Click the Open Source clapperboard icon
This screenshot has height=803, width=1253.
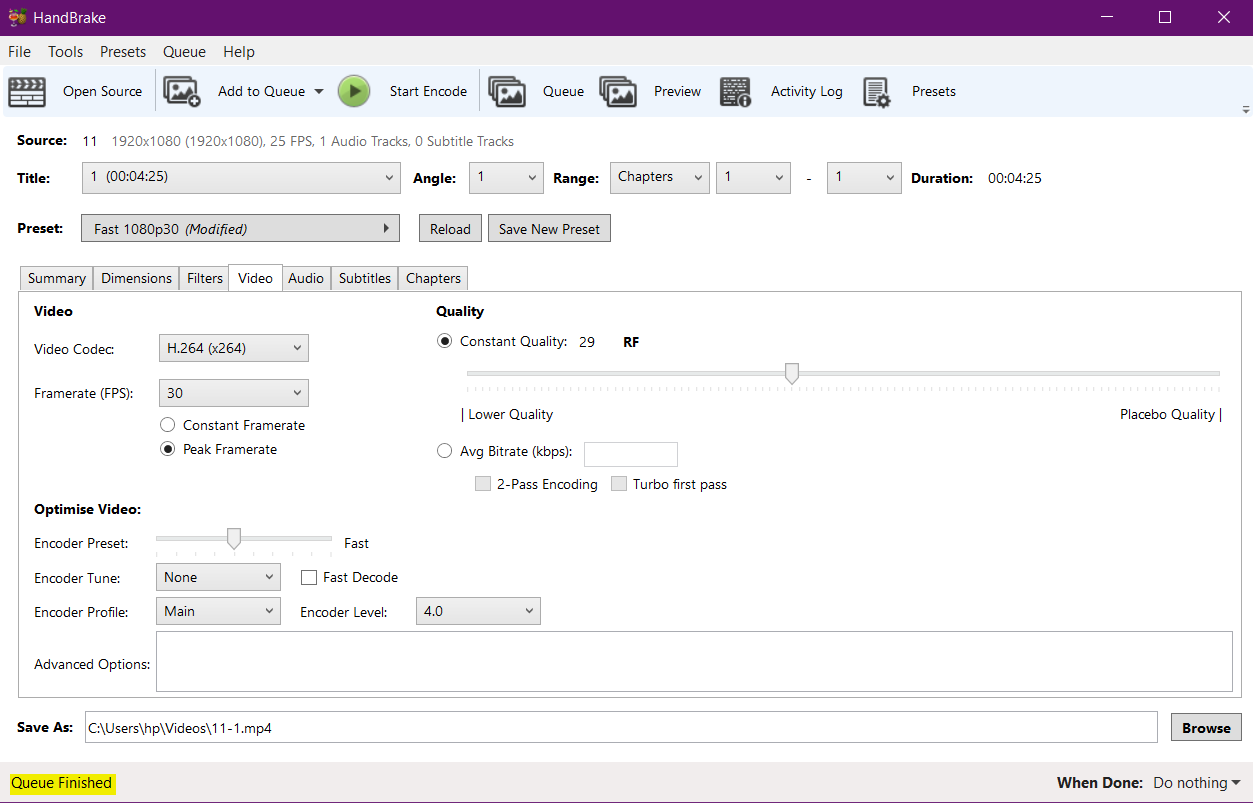(x=27, y=91)
